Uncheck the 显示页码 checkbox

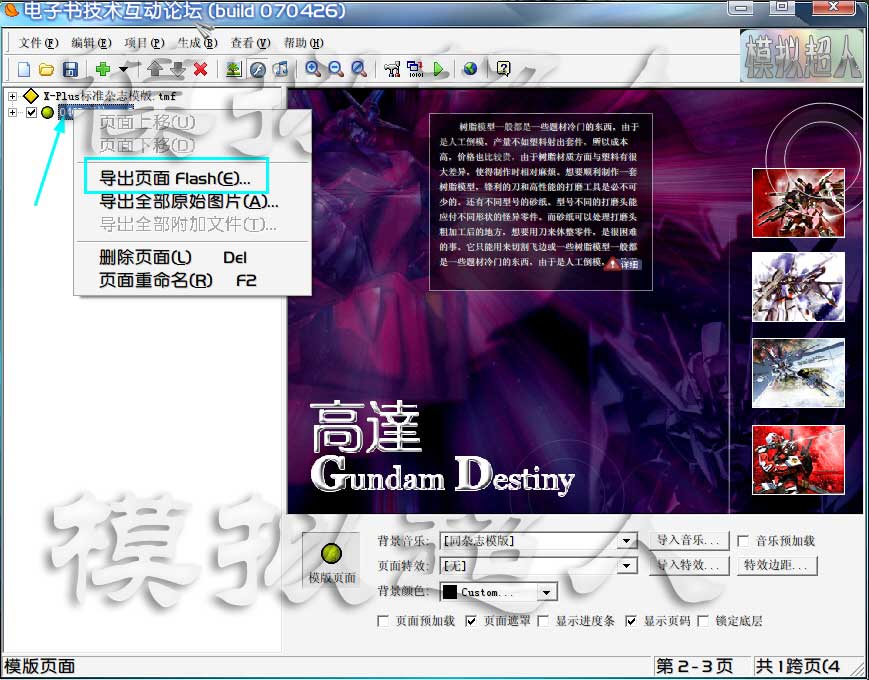point(630,621)
